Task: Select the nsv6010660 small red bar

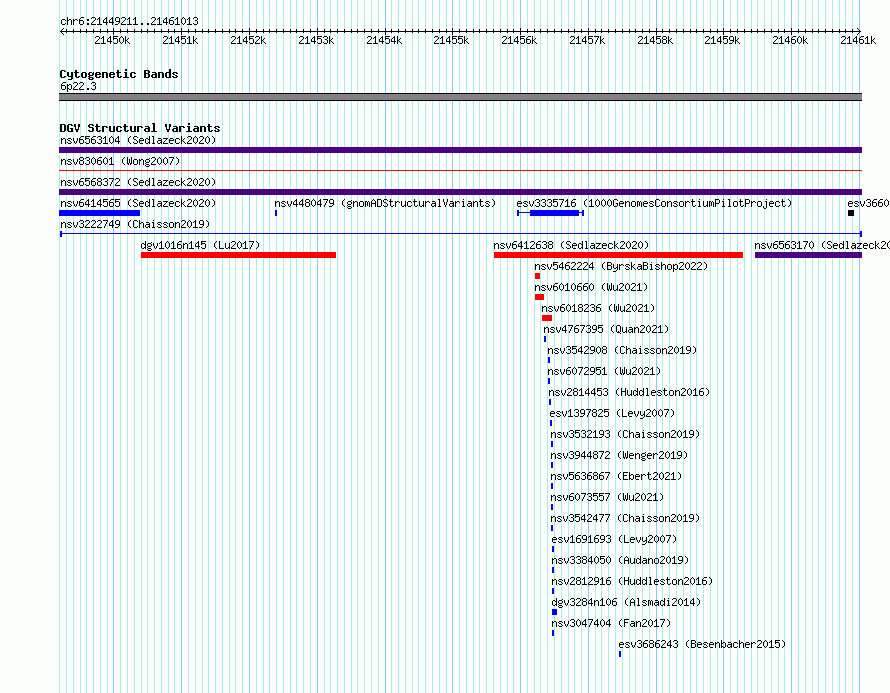Action: click(539, 297)
